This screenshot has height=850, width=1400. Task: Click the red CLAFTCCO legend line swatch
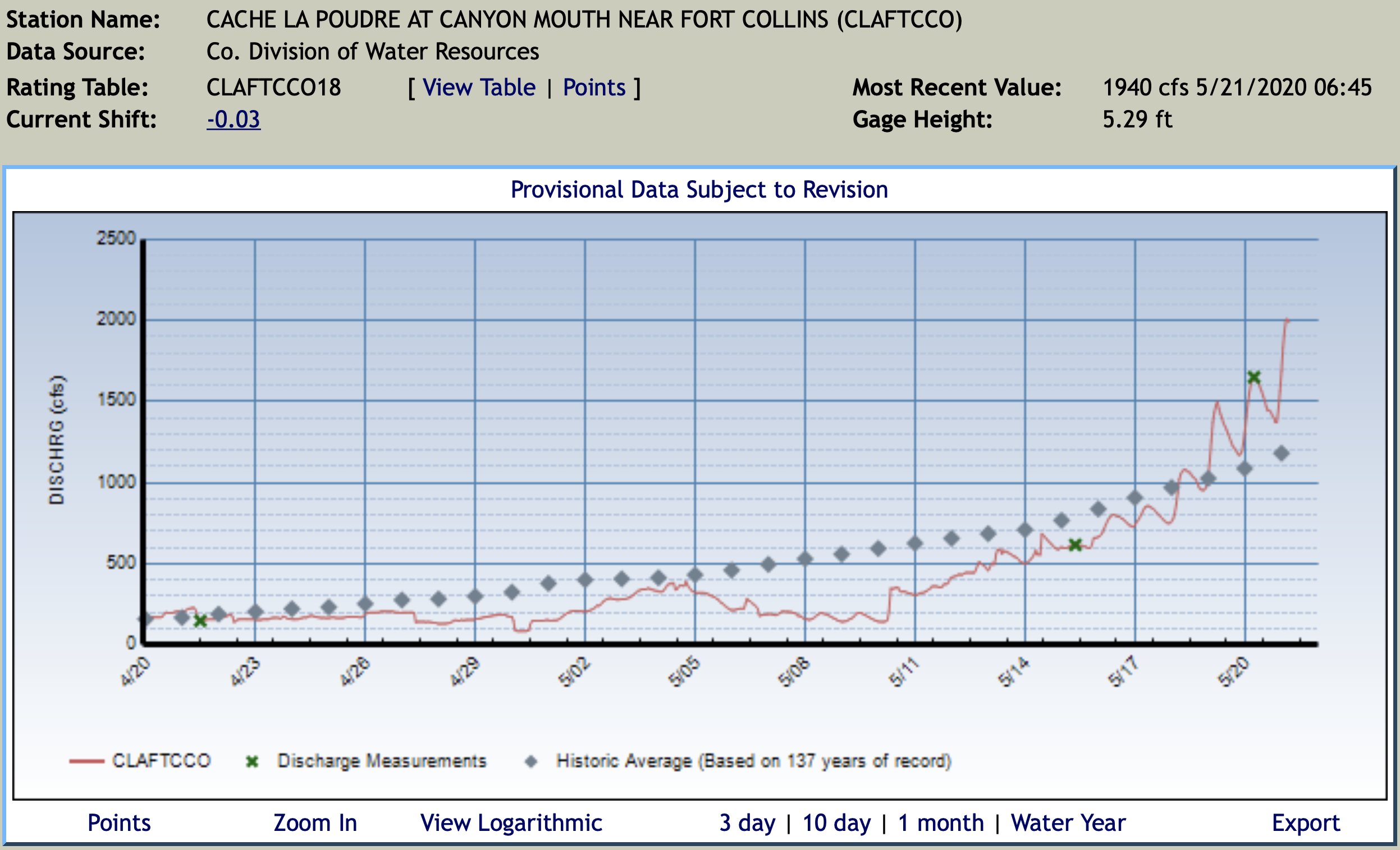coord(86,761)
